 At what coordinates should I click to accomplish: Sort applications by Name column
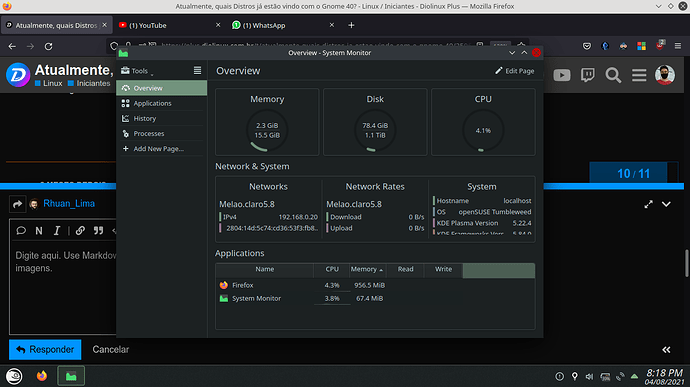tap(264, 269)
